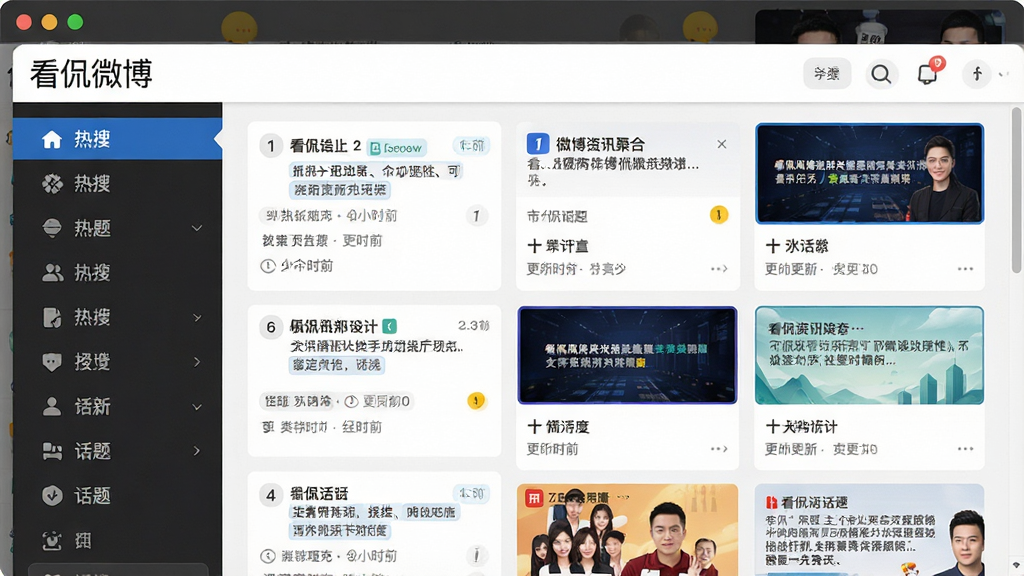Image resolution: width=1024 pixels, height=576 pixels.
Task: Click the plus entry inside the 微博资讯聚合 card
Action: tap(558, 246)
